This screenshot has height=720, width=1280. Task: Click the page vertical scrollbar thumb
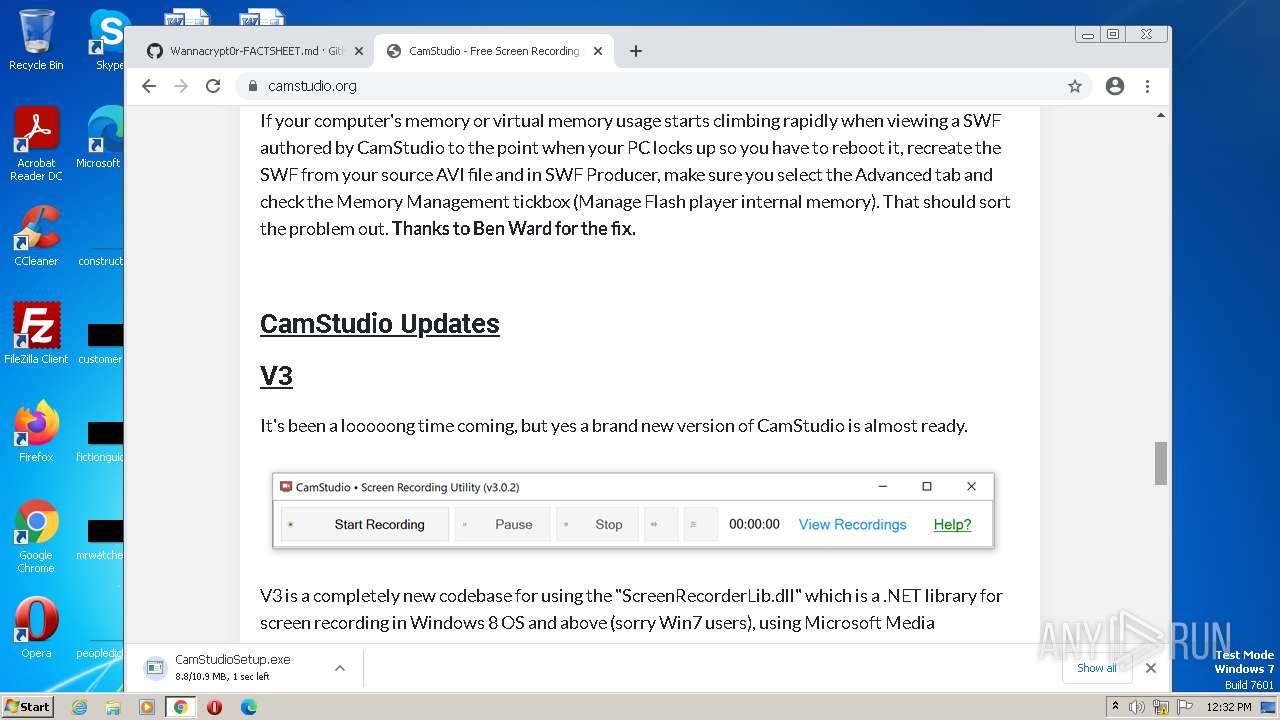click(x=1161, y=463)
